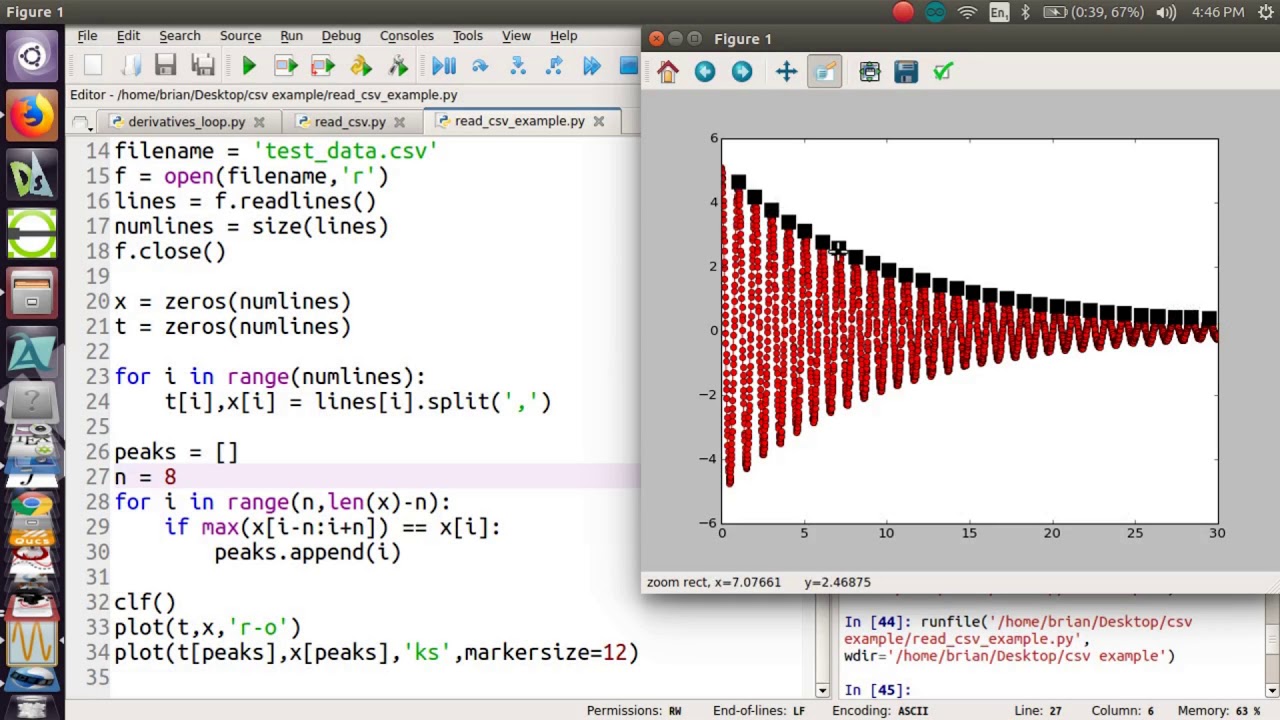Click the debugger Step into icon
The height and width of the screenshot is (720, 1280).
(x=518, y=67)
